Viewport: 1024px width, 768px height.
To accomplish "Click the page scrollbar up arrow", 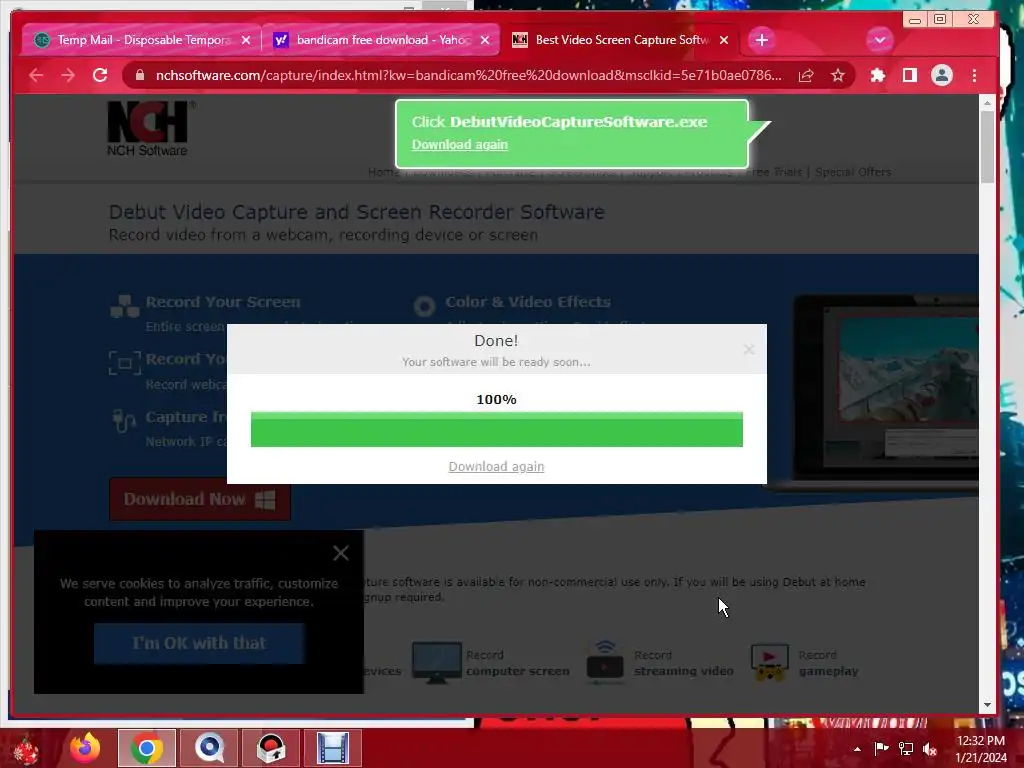I will coord(987,103).
